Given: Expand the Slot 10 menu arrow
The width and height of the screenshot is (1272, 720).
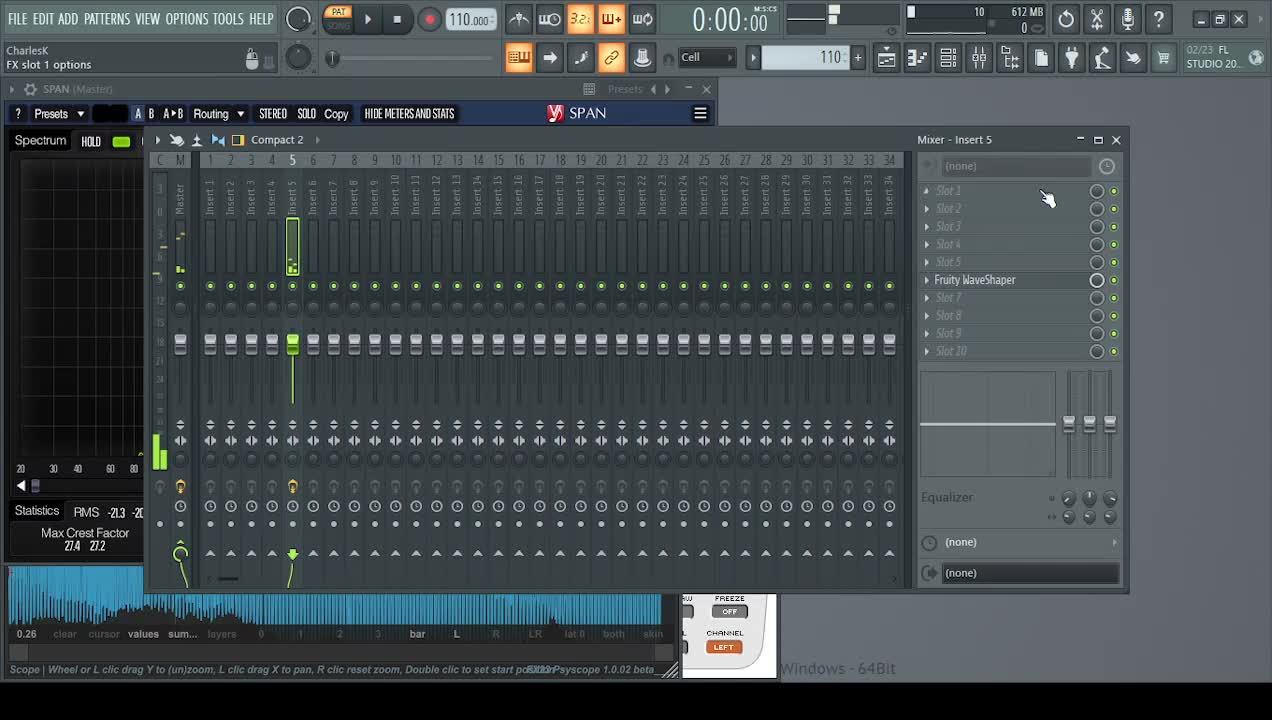Looking at the screenshot, I should click(x=926, y=352).
